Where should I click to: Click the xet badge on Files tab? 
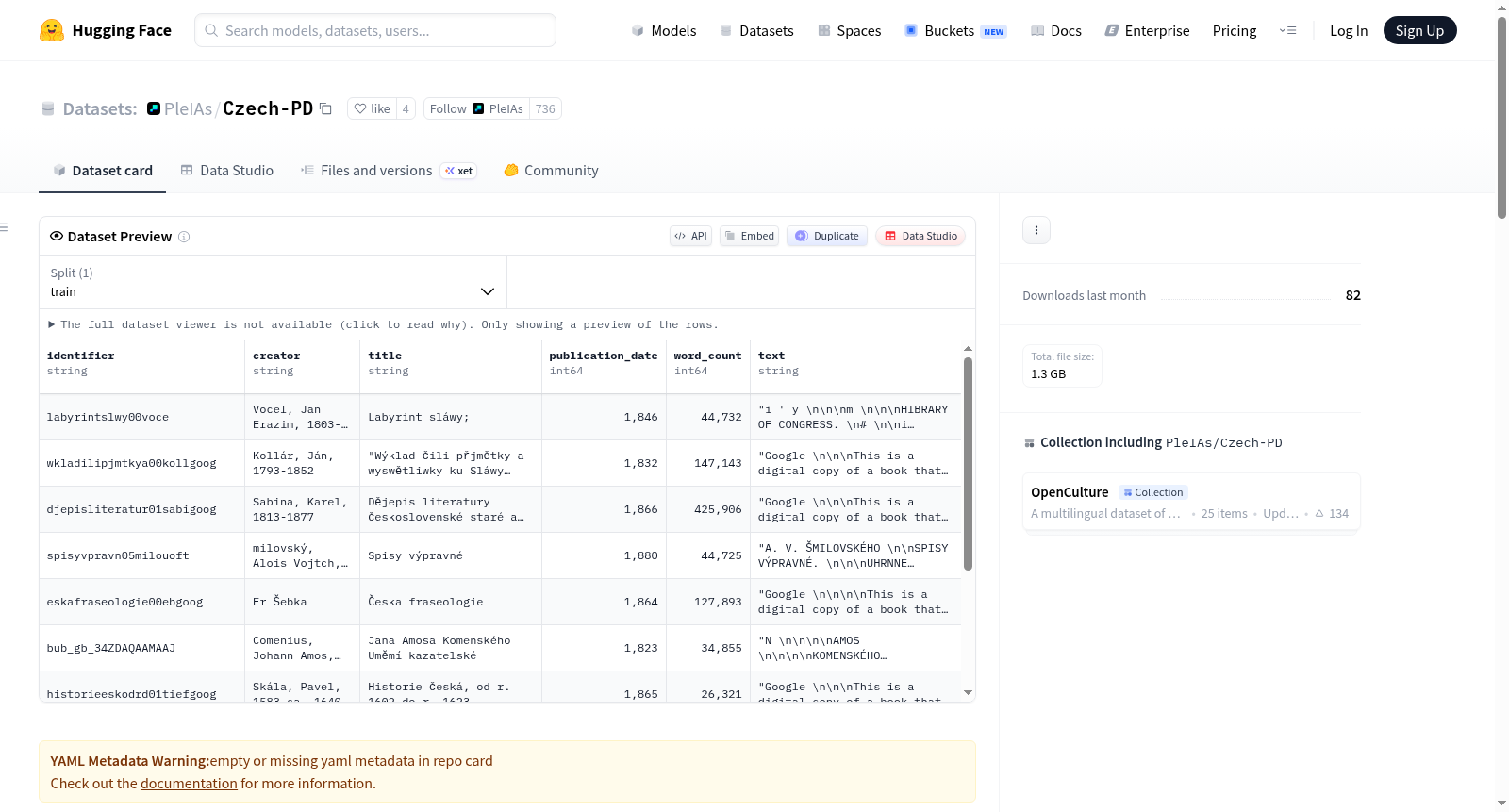click(x=459, y=171)
